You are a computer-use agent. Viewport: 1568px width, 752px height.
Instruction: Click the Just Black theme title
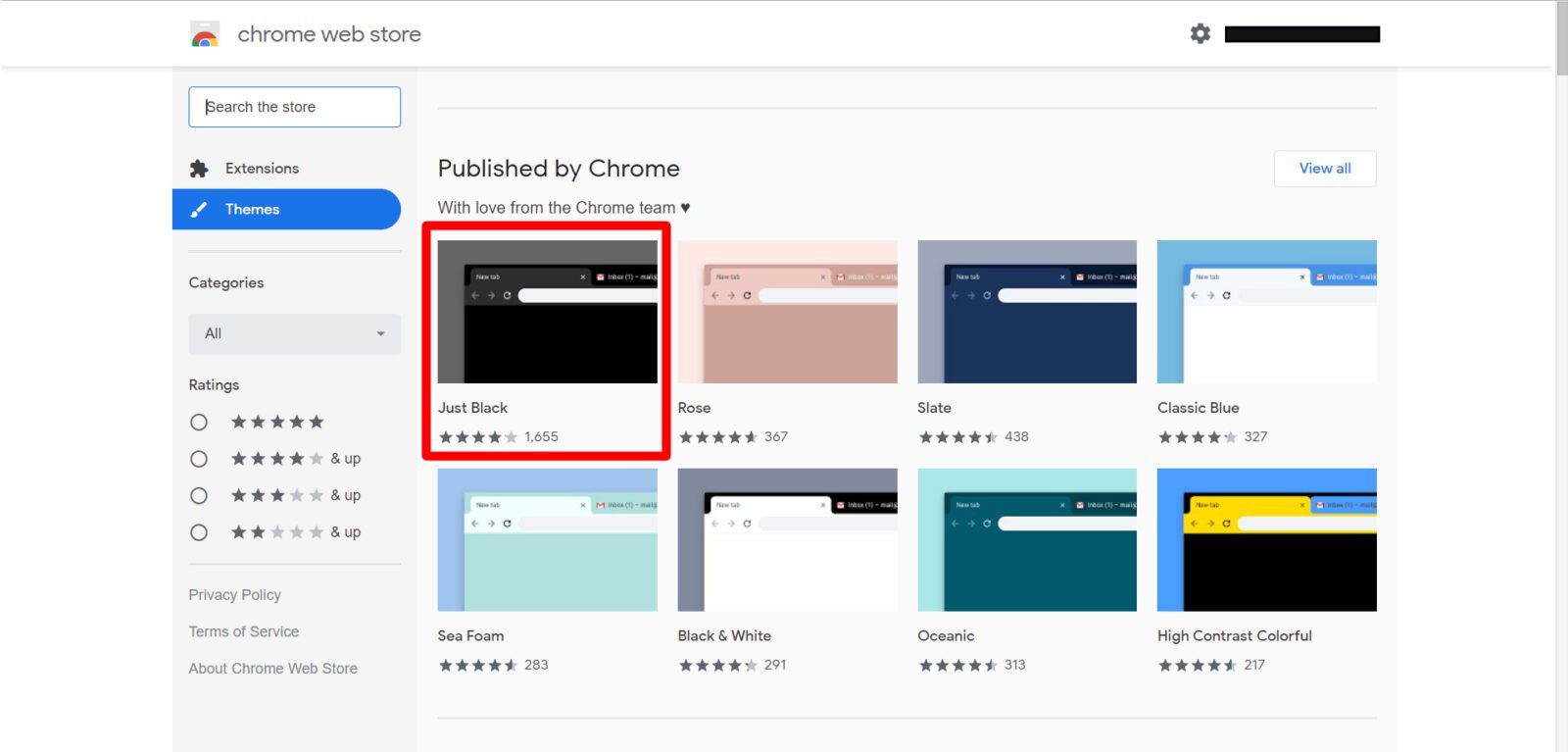472,408
